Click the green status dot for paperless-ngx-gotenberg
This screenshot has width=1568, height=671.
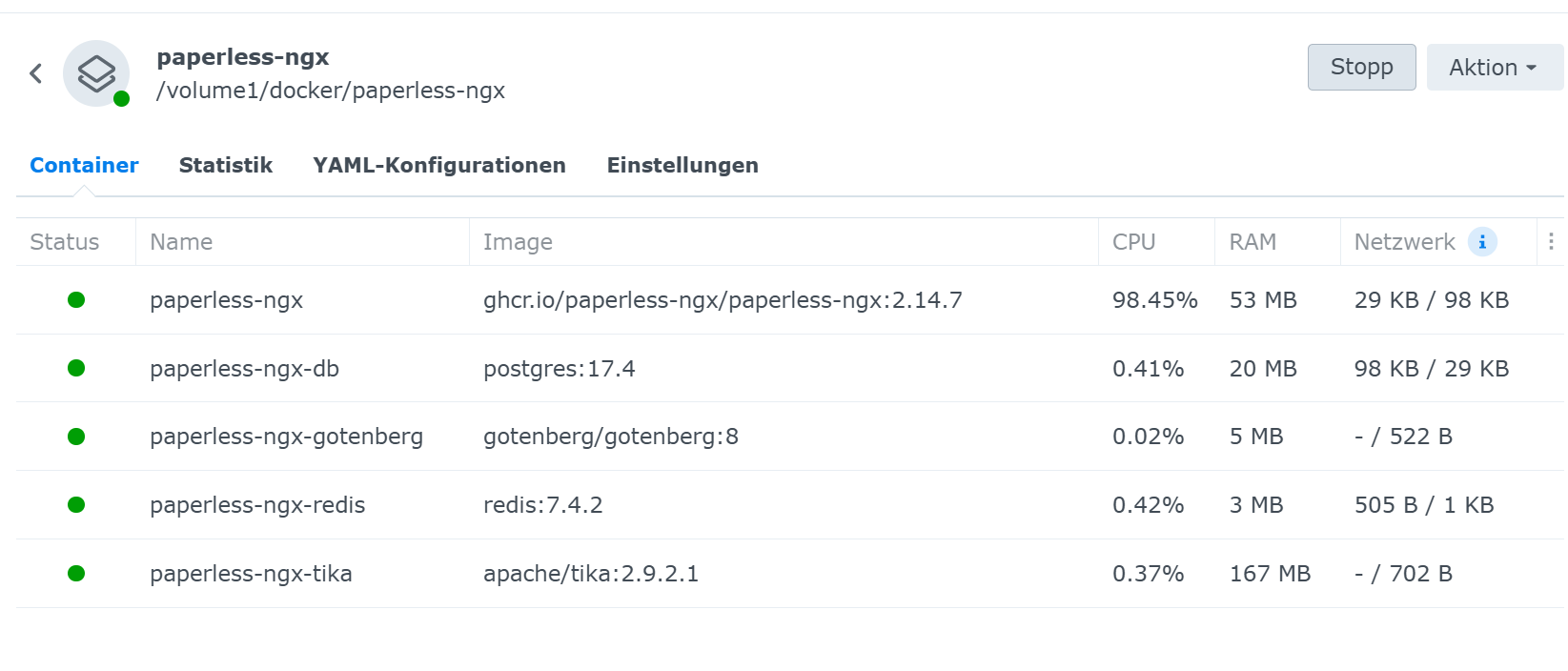[x=76, y=437]
